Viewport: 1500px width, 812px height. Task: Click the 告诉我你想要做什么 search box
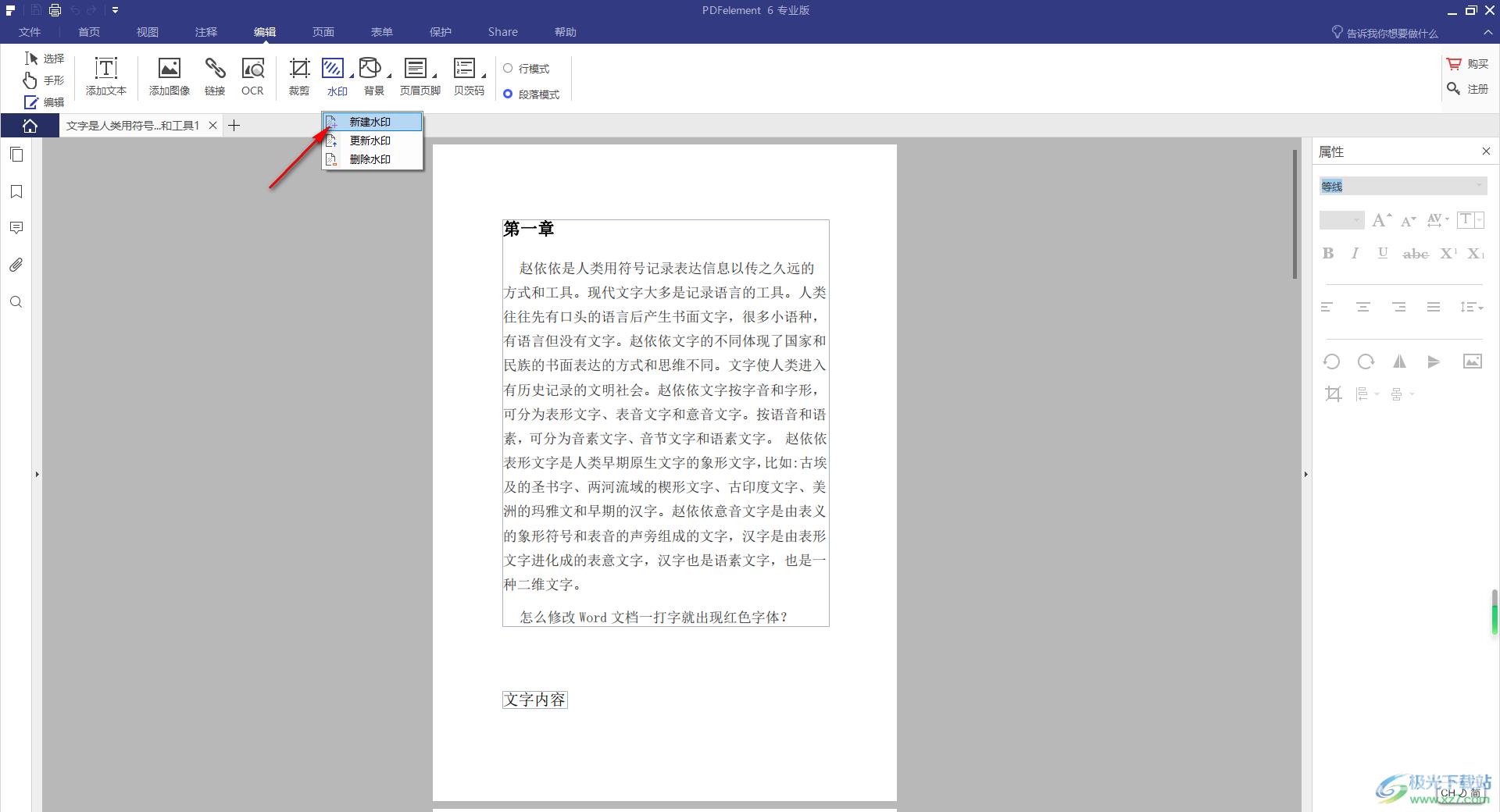coord(1384,33)
